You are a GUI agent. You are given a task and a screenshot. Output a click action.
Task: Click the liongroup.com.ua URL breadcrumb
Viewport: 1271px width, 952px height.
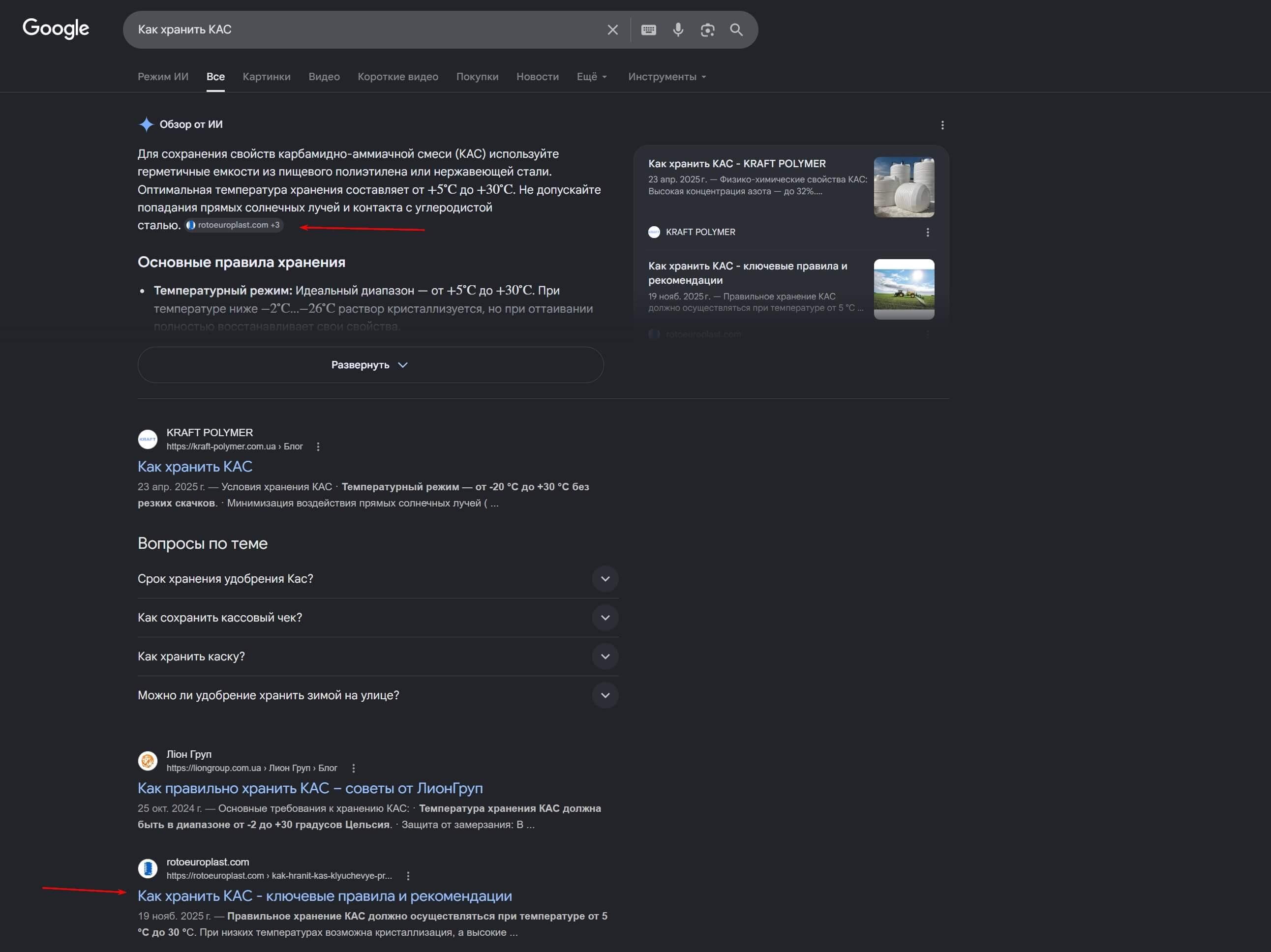(252, 768)
